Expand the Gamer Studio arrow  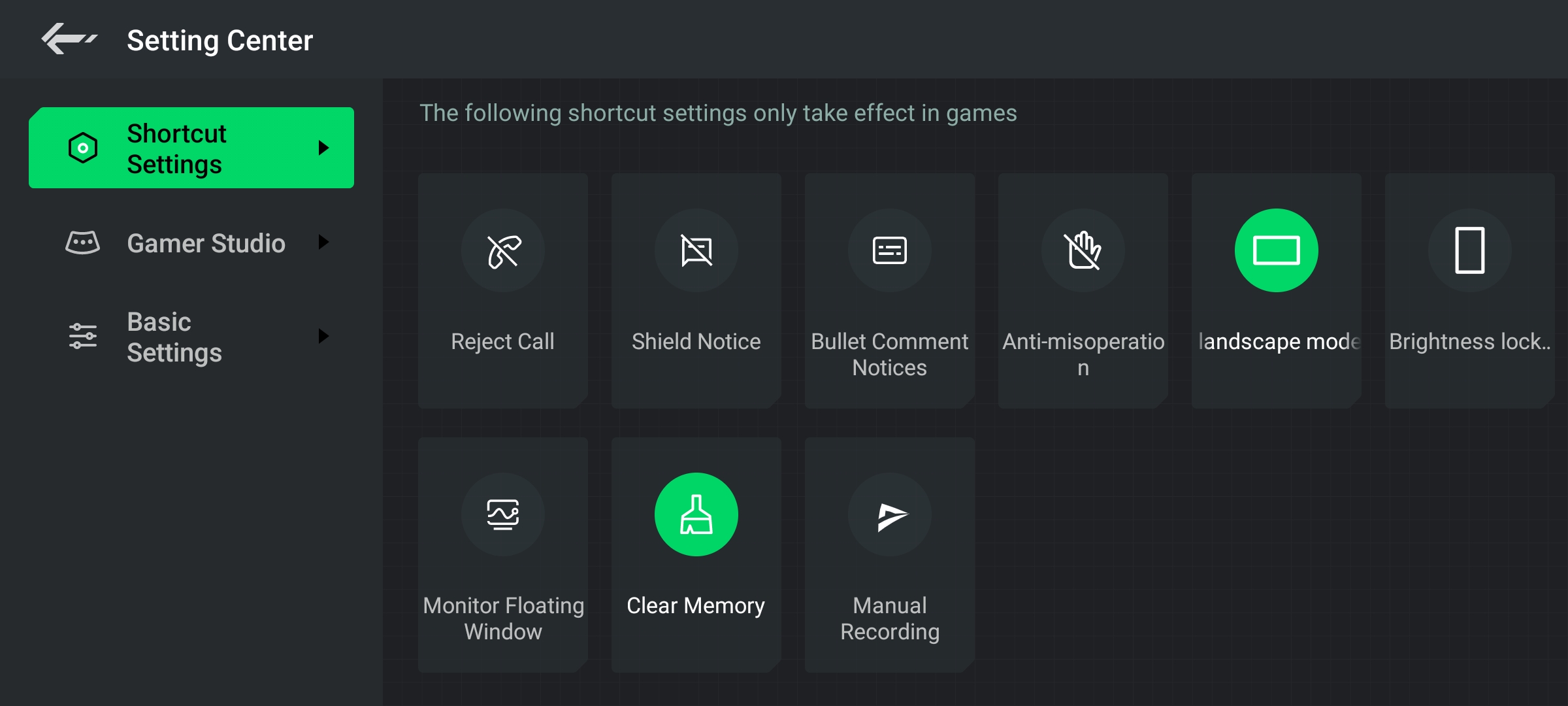323,243
